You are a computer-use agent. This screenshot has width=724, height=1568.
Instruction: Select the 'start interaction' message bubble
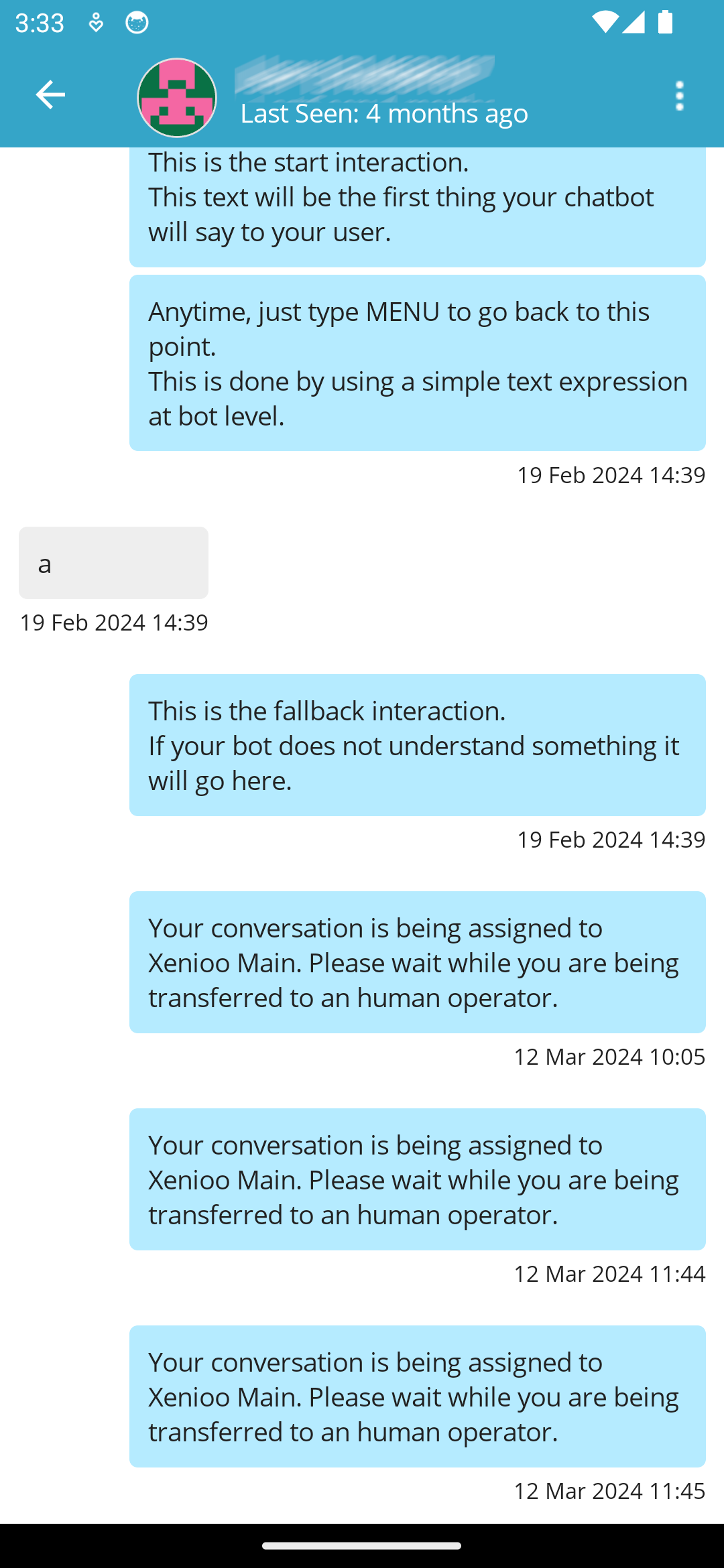417,201
